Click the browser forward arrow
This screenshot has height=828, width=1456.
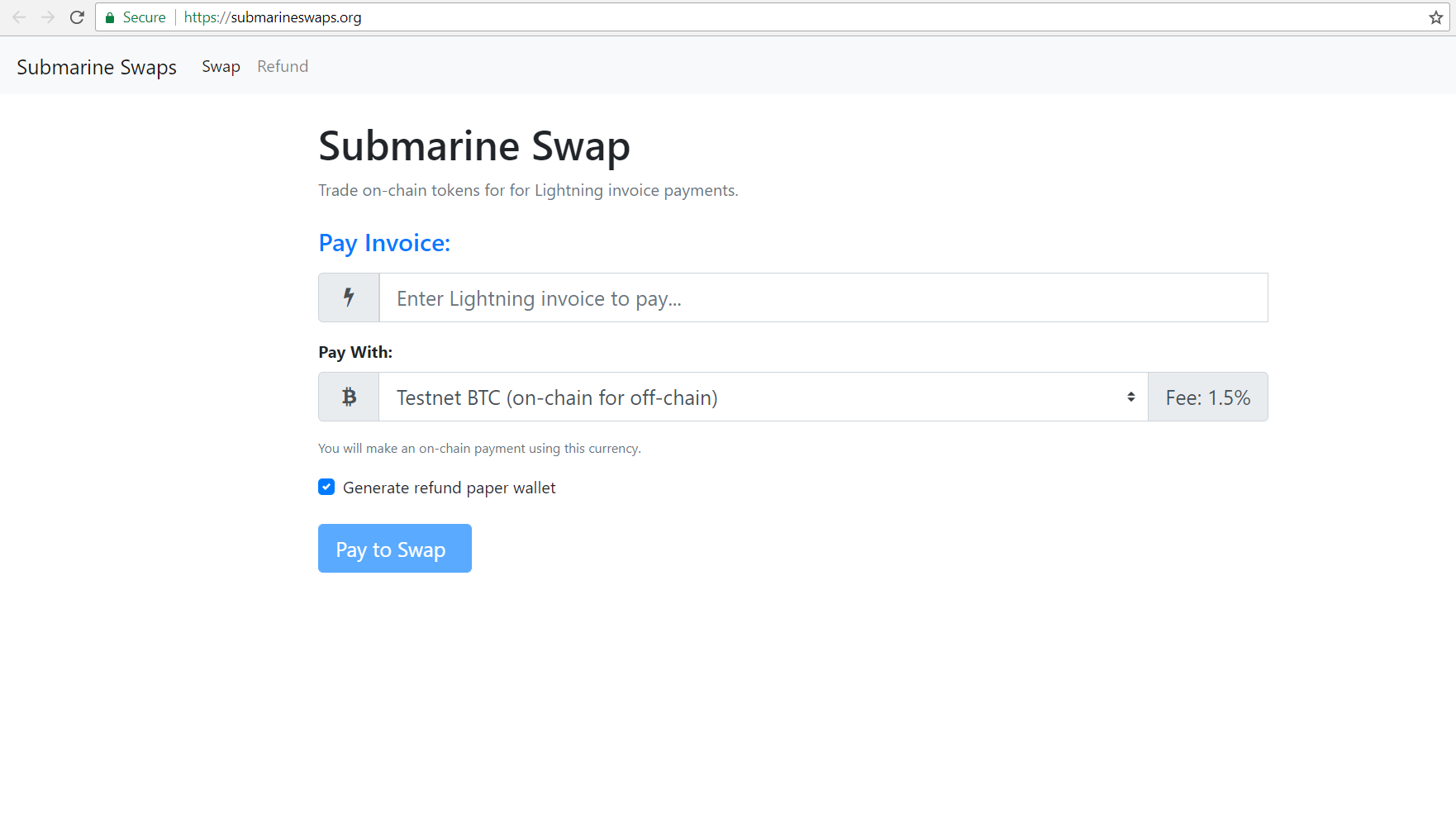(x=48, y=17)
